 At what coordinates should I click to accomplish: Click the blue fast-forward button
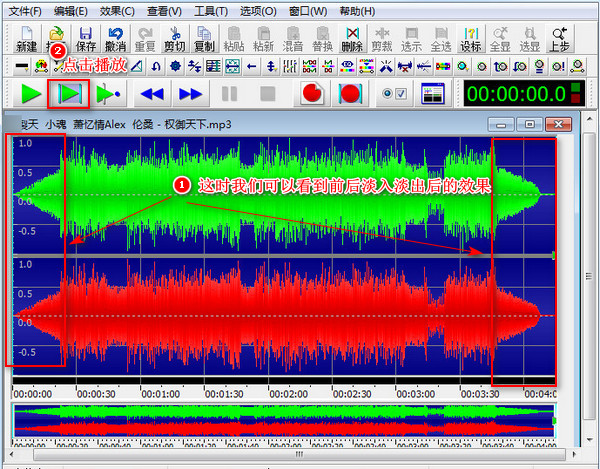point(190,94)
